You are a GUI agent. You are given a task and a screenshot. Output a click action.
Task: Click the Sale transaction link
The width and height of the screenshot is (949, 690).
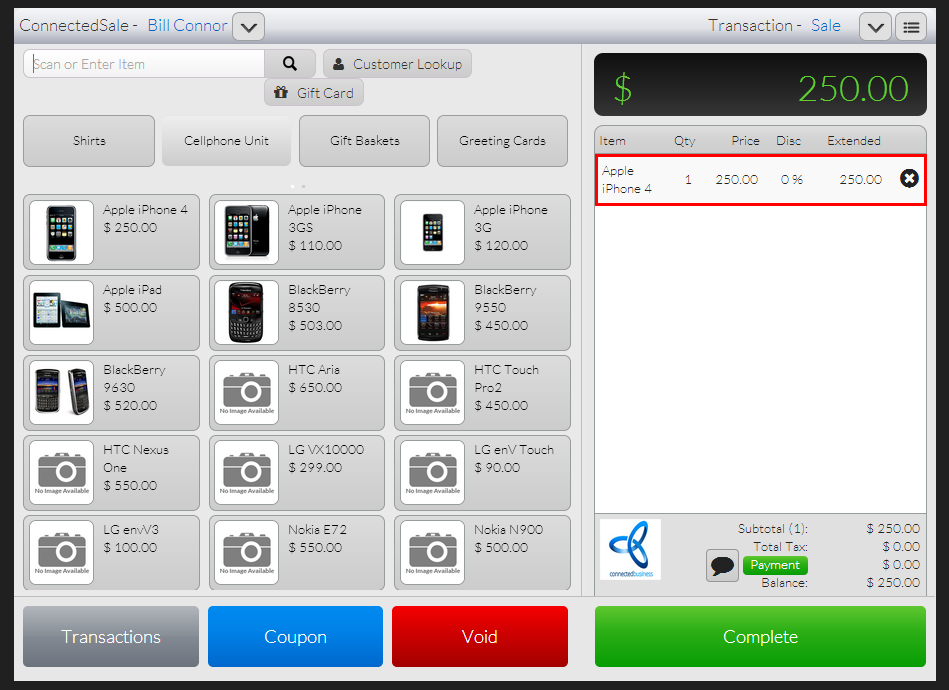click(826, 25)
